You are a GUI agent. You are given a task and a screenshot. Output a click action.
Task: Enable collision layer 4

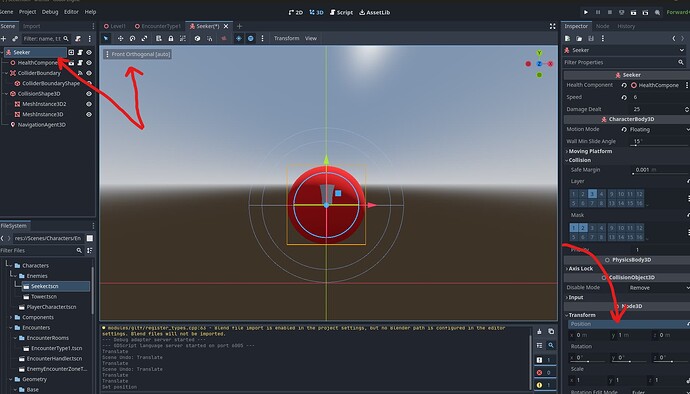click(x=602, y=194)
